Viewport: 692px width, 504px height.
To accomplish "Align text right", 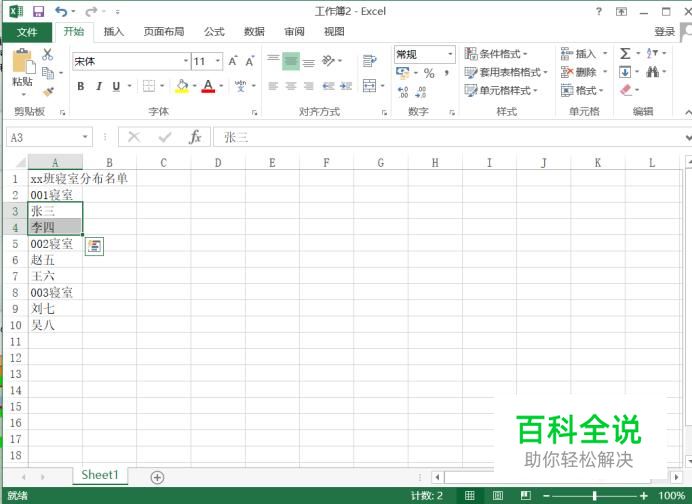I will (309, 86).
